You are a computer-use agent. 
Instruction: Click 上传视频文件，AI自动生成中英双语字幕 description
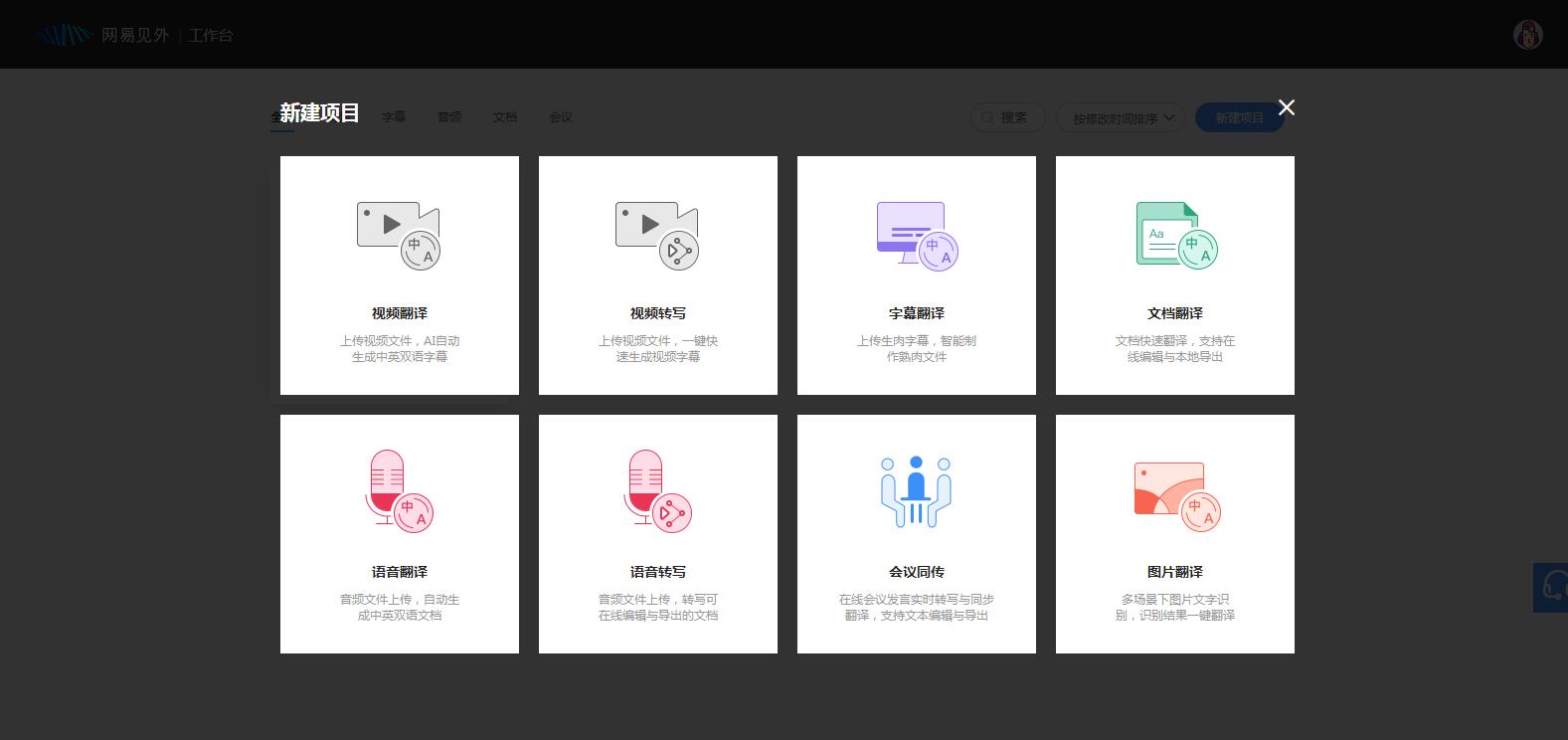[400, 348]
